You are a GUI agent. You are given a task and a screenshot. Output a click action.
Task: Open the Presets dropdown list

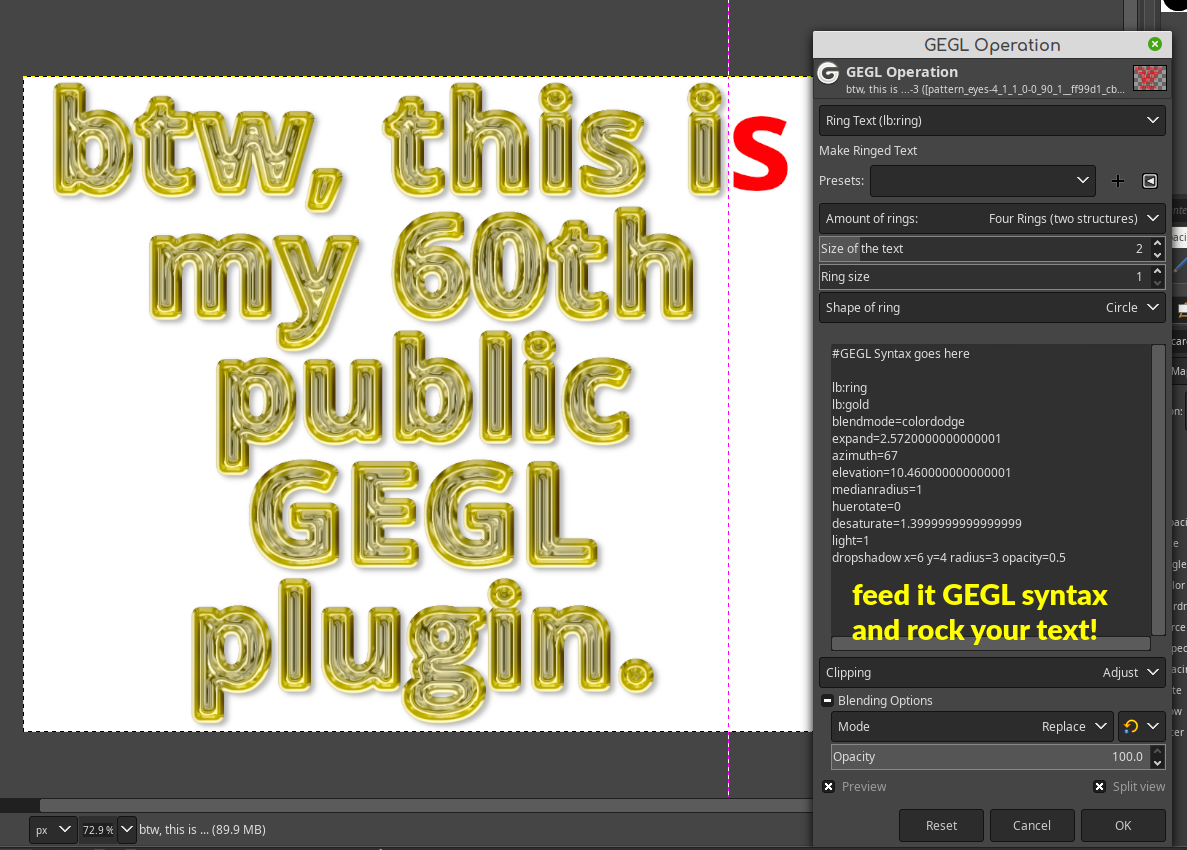click(x=983, y=181)
